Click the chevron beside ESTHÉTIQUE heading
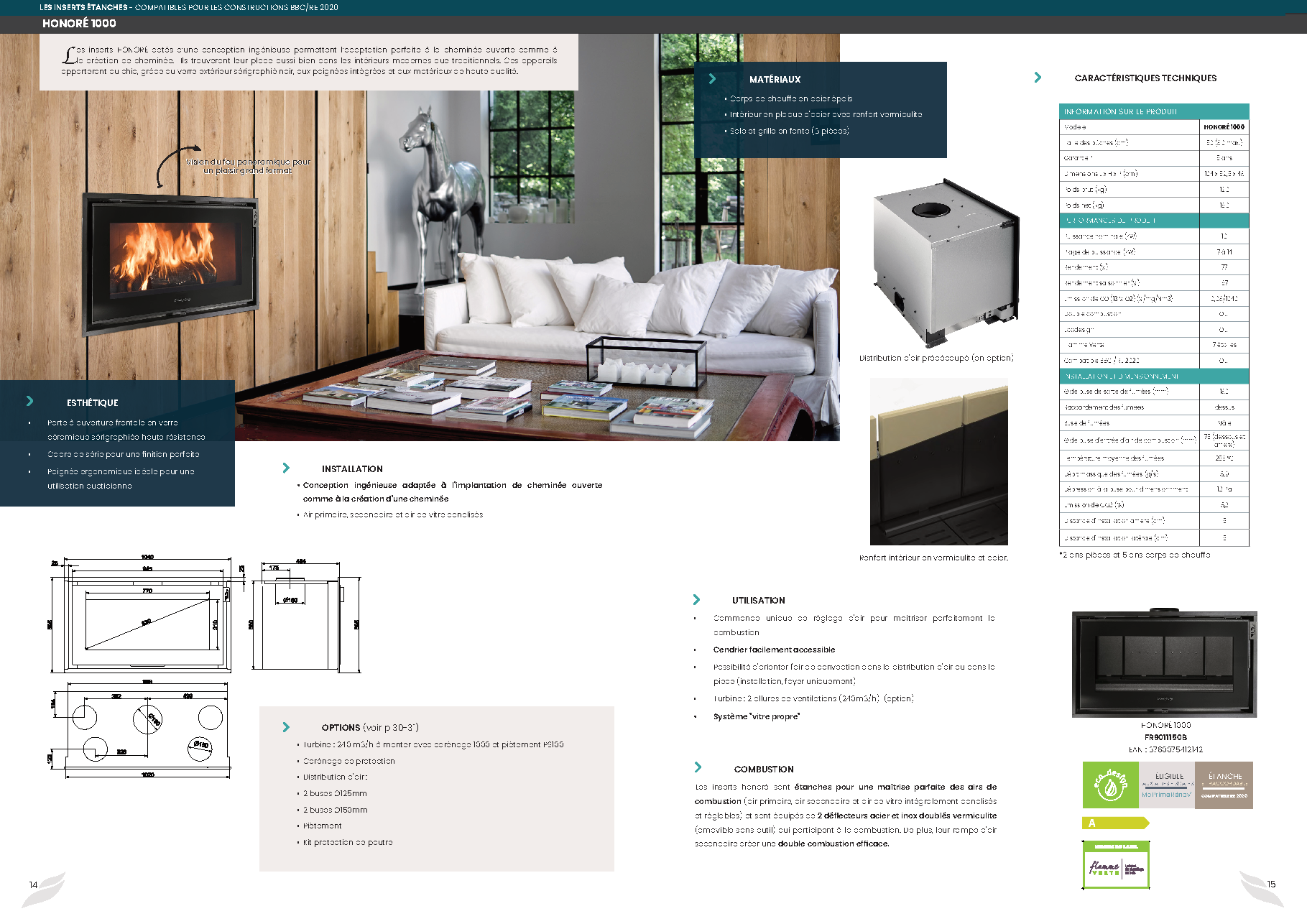The image size is (1307, 924). 29,401
